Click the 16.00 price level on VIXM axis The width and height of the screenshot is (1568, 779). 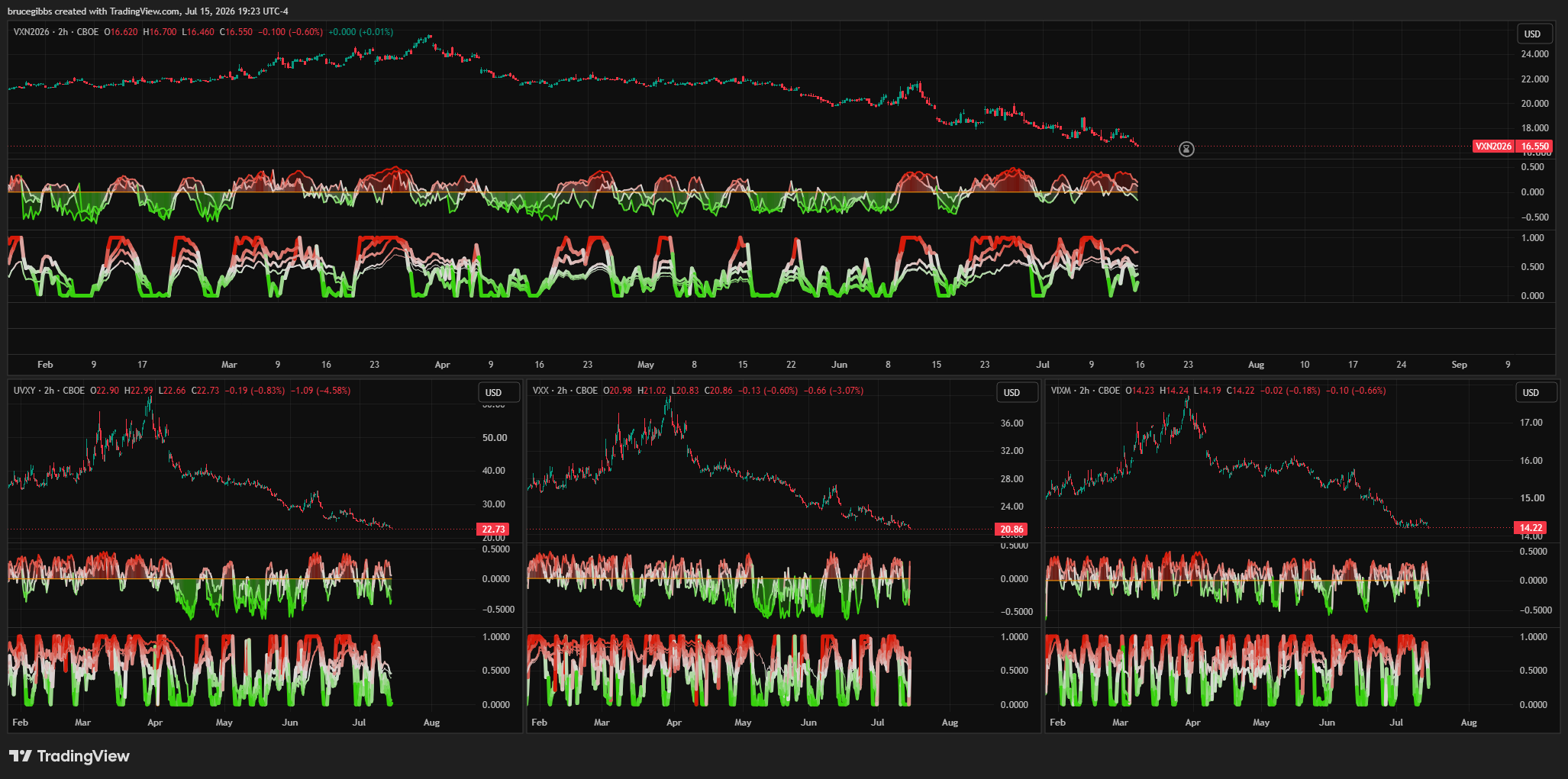point(1531,461)
